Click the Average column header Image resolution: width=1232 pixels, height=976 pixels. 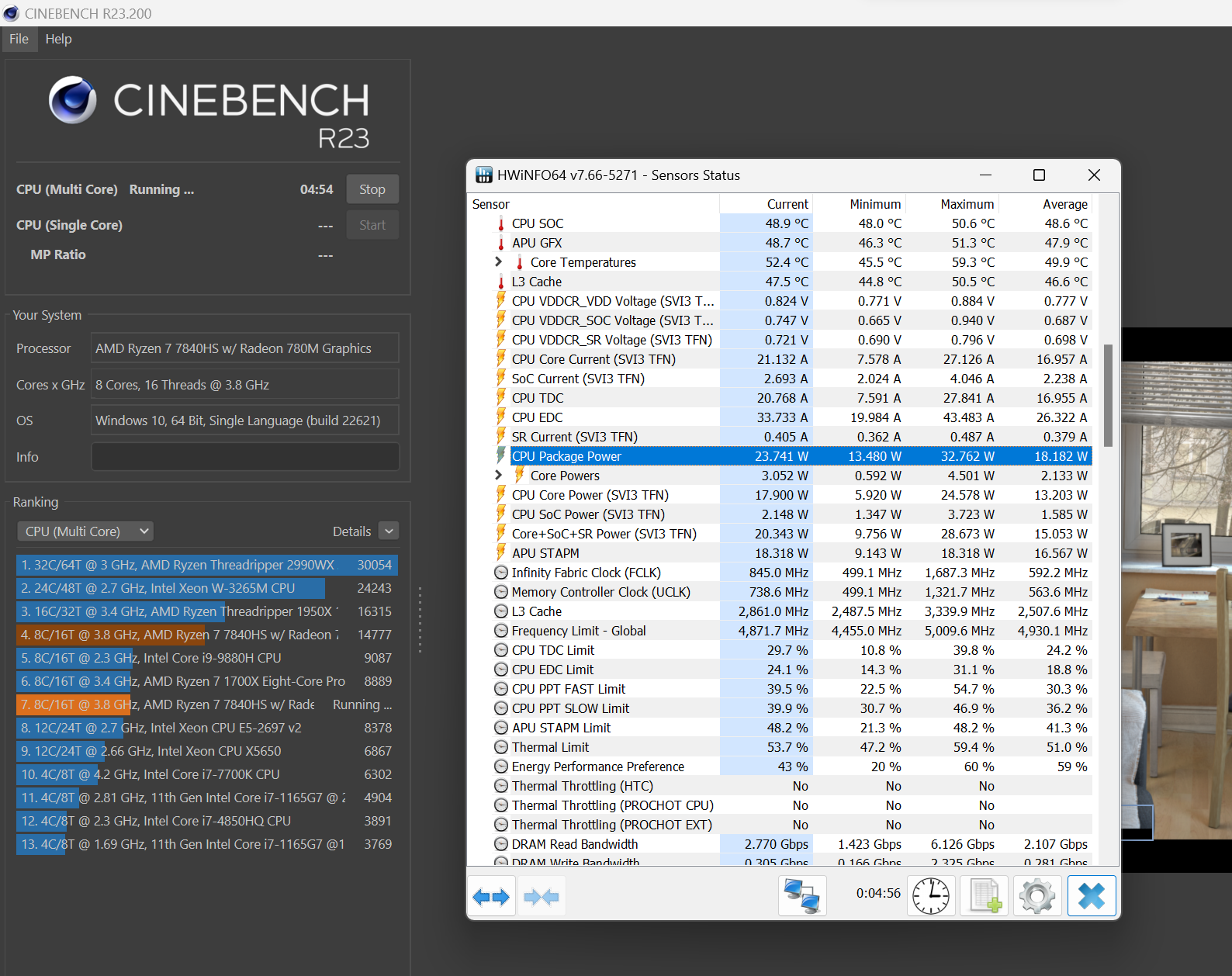(1046, 204)
